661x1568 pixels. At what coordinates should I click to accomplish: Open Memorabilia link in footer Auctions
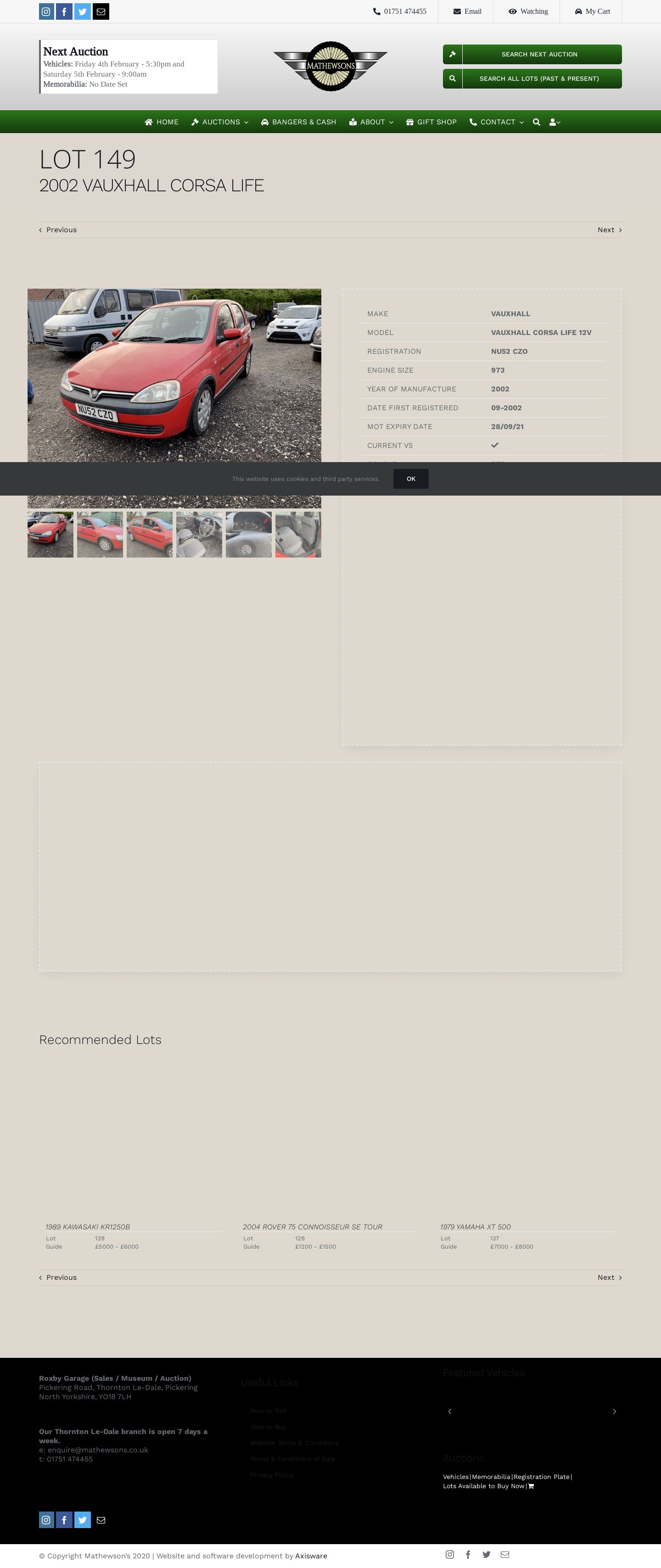point(491,1477)
